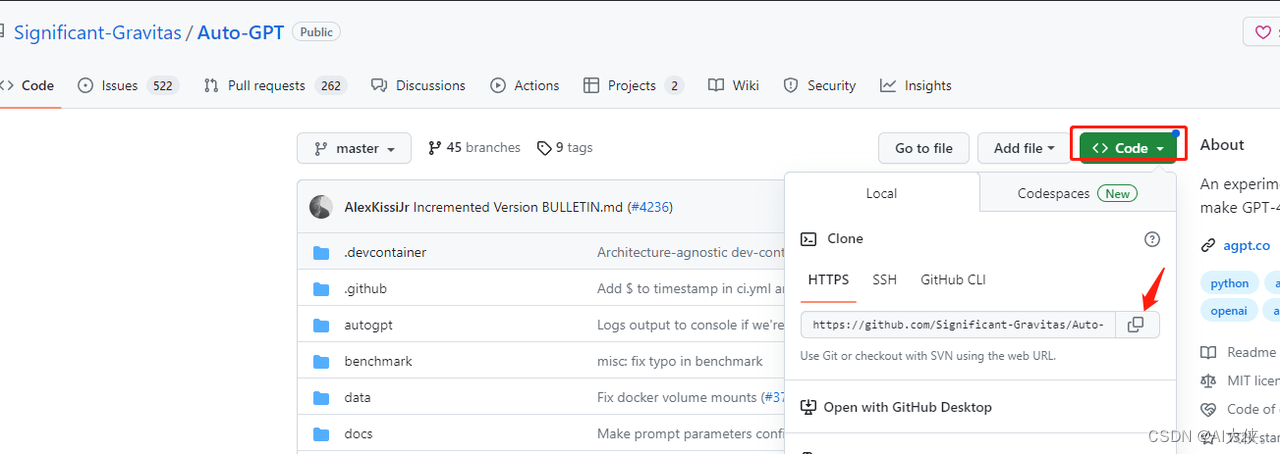Image resolution: width=1280 pixels, height=454 pixels.
Task: Expand the Add file dropdown
Action: [1024, 148]
